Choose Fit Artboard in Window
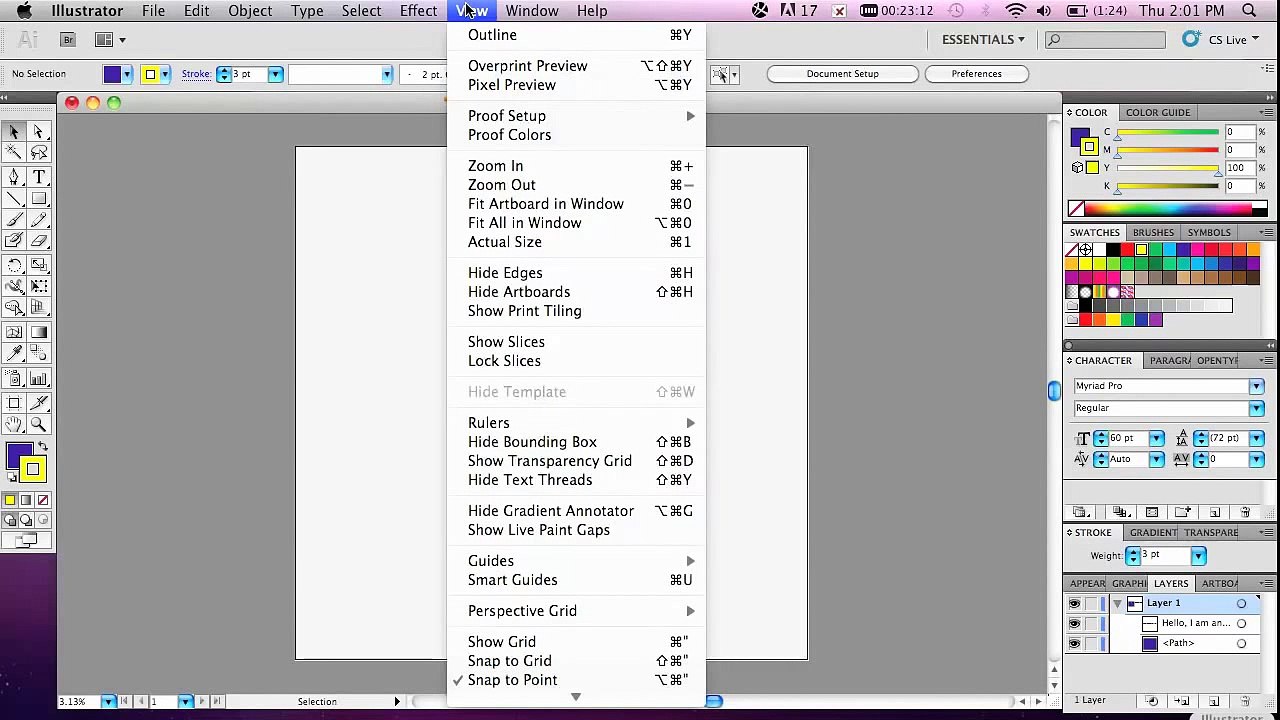 coord(576,204)
